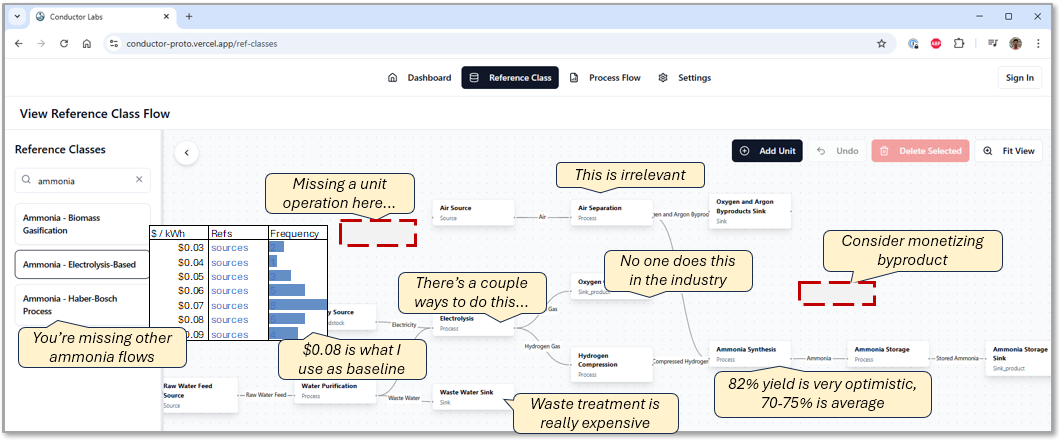Open the Dashboard page

pos(419,78)
